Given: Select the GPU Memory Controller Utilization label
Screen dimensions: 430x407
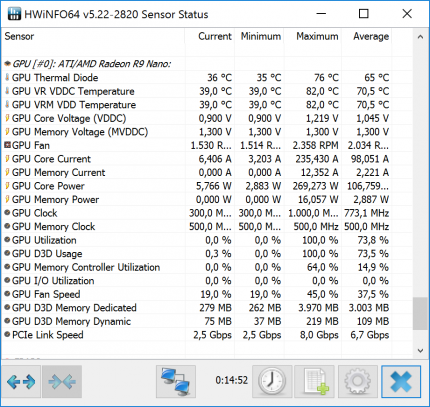Looking at the screenshot, I should [86, 267].
